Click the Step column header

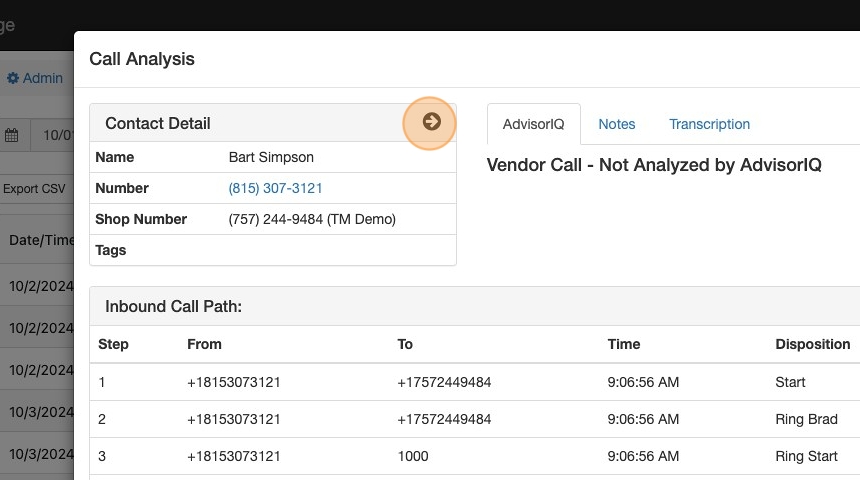click(113, 344)
